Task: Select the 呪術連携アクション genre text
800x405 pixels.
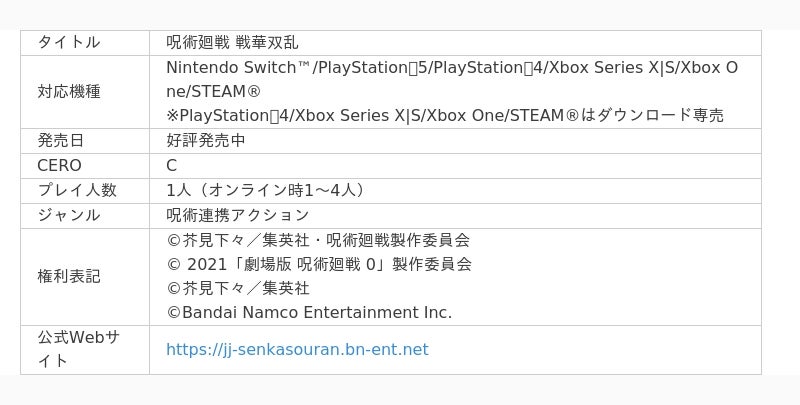Action: [x=238, y=215]
